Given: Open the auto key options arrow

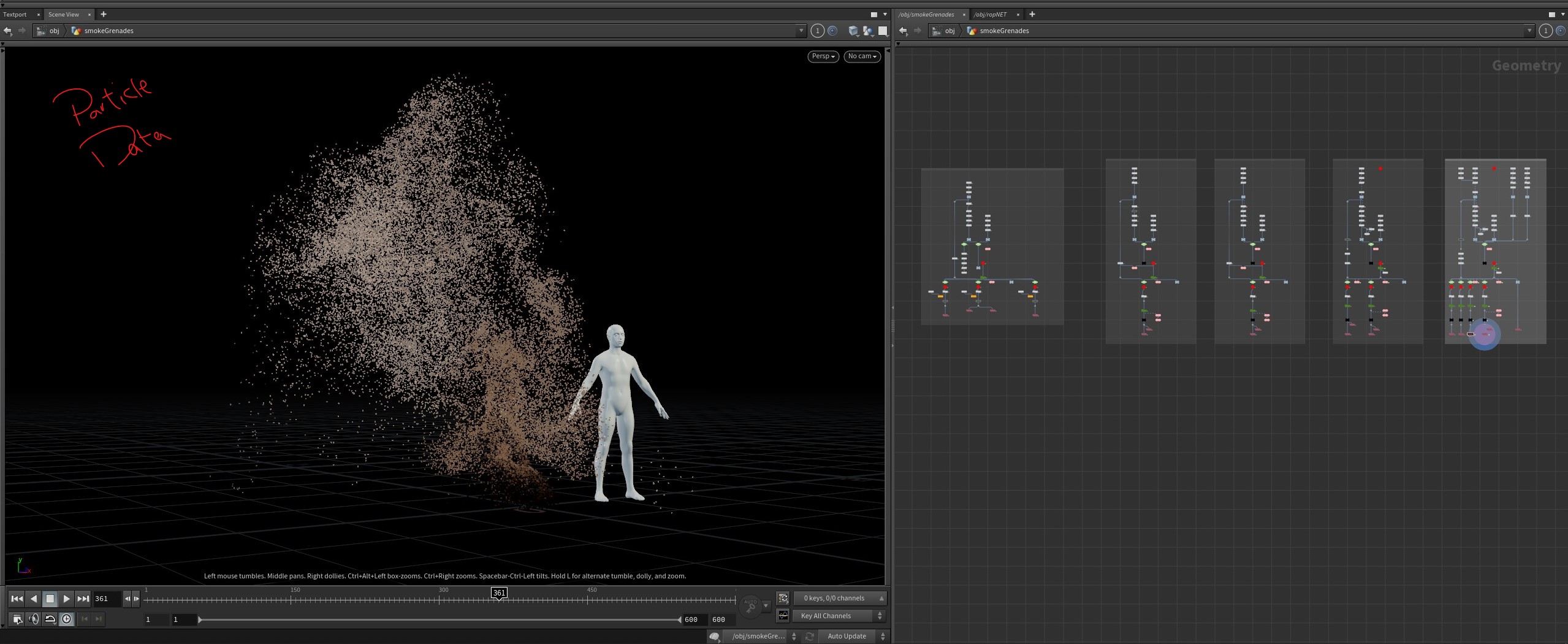Looking at the screenshot, I should 766,605.
